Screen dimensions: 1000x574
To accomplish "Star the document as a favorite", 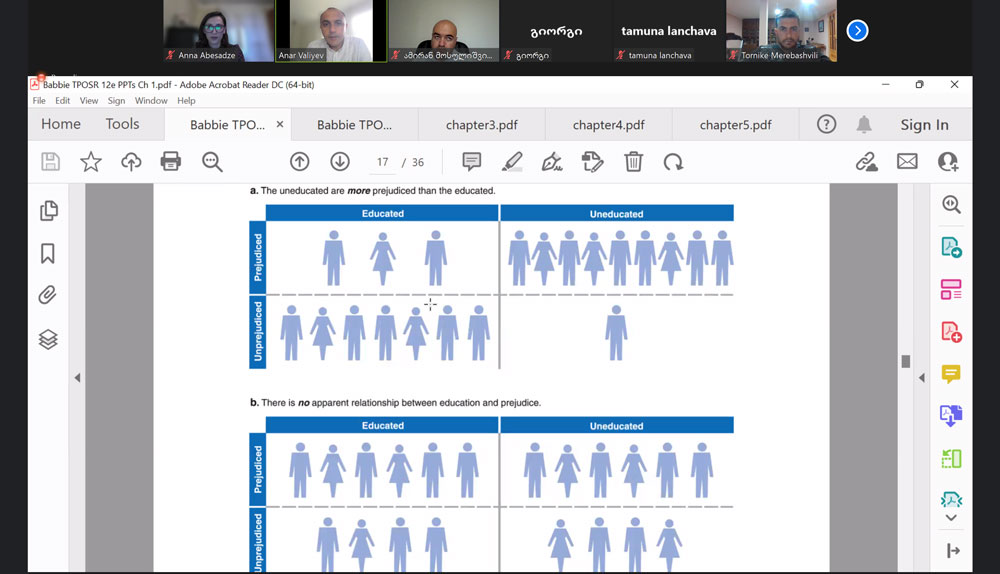I will pos(91,162).
